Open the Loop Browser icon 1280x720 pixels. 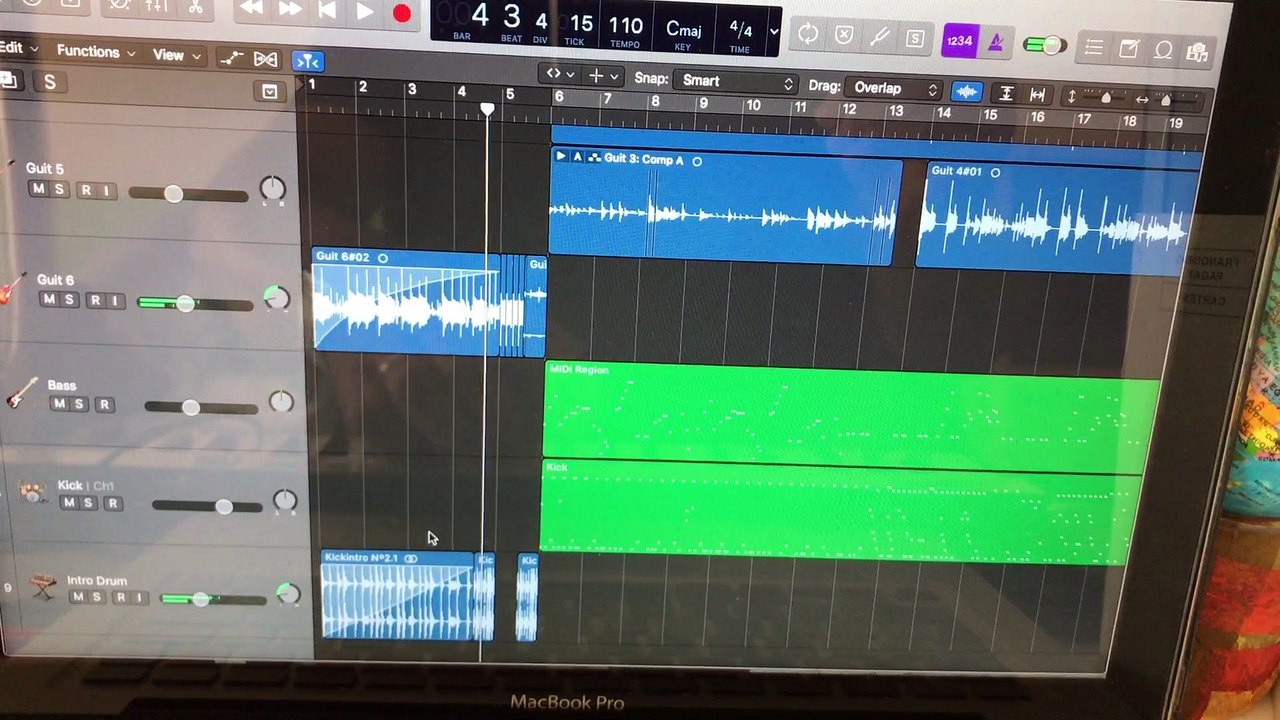pyautogui.click(x=1163, y=50)
